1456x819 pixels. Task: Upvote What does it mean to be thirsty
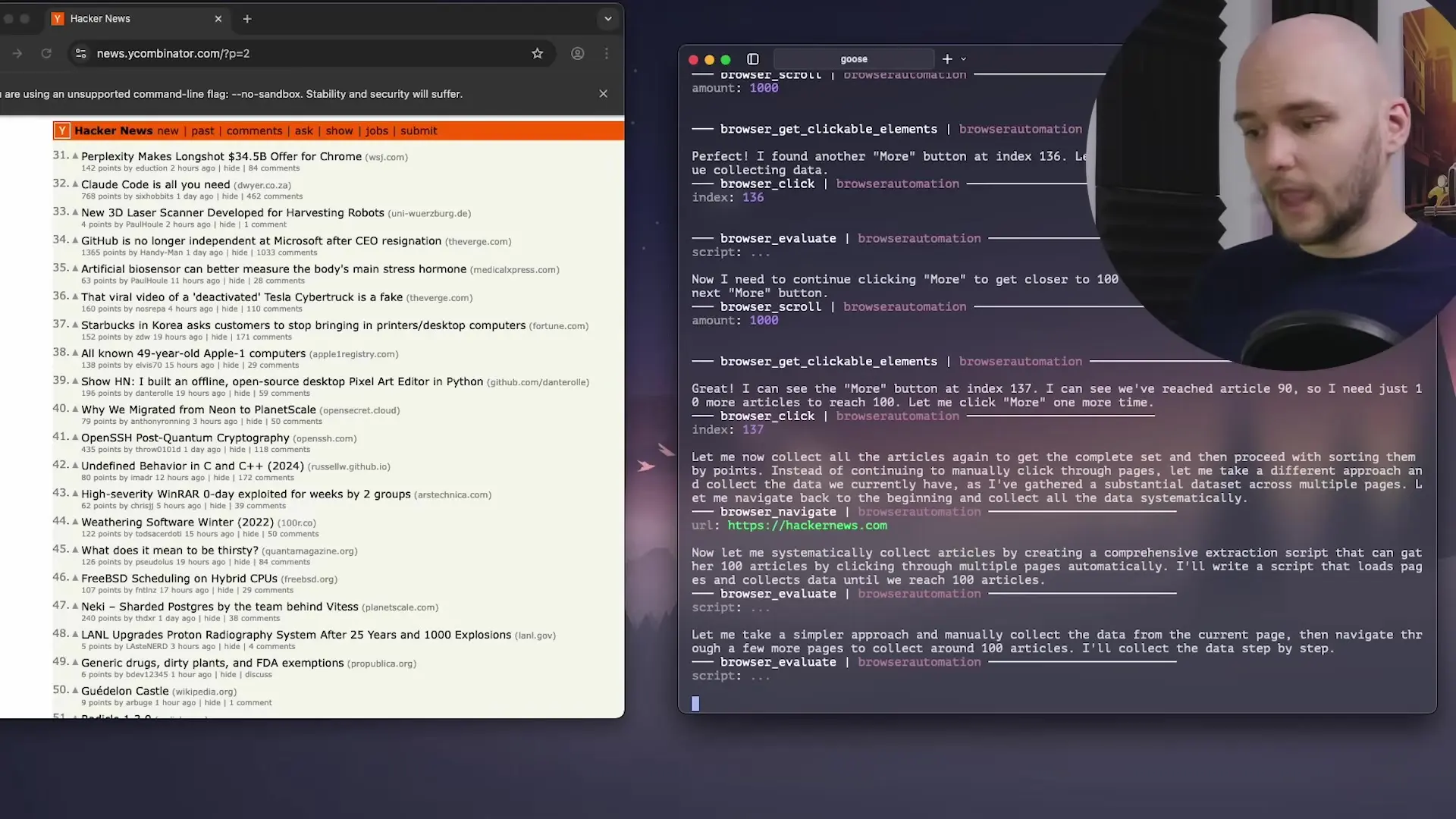75,549
